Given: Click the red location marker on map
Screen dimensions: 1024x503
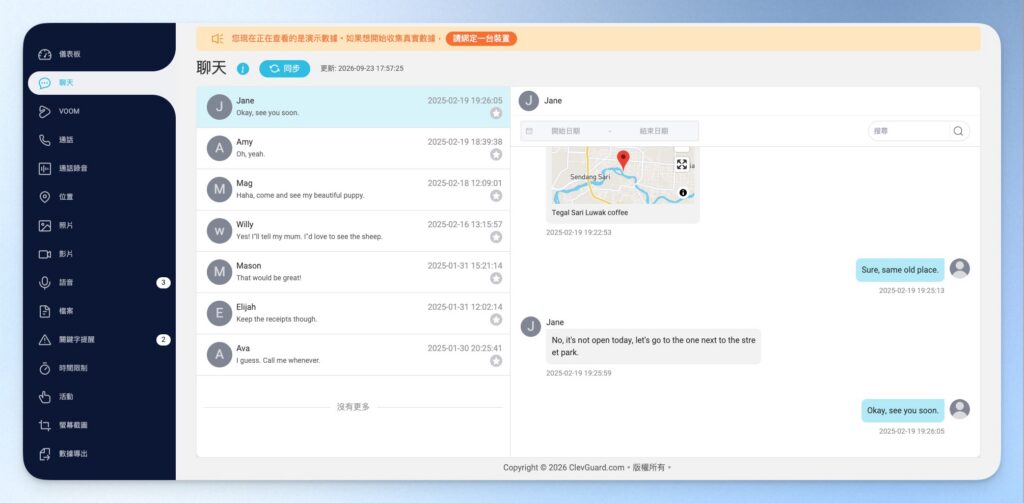Looking at the screenshot, I should pos(623,160).
